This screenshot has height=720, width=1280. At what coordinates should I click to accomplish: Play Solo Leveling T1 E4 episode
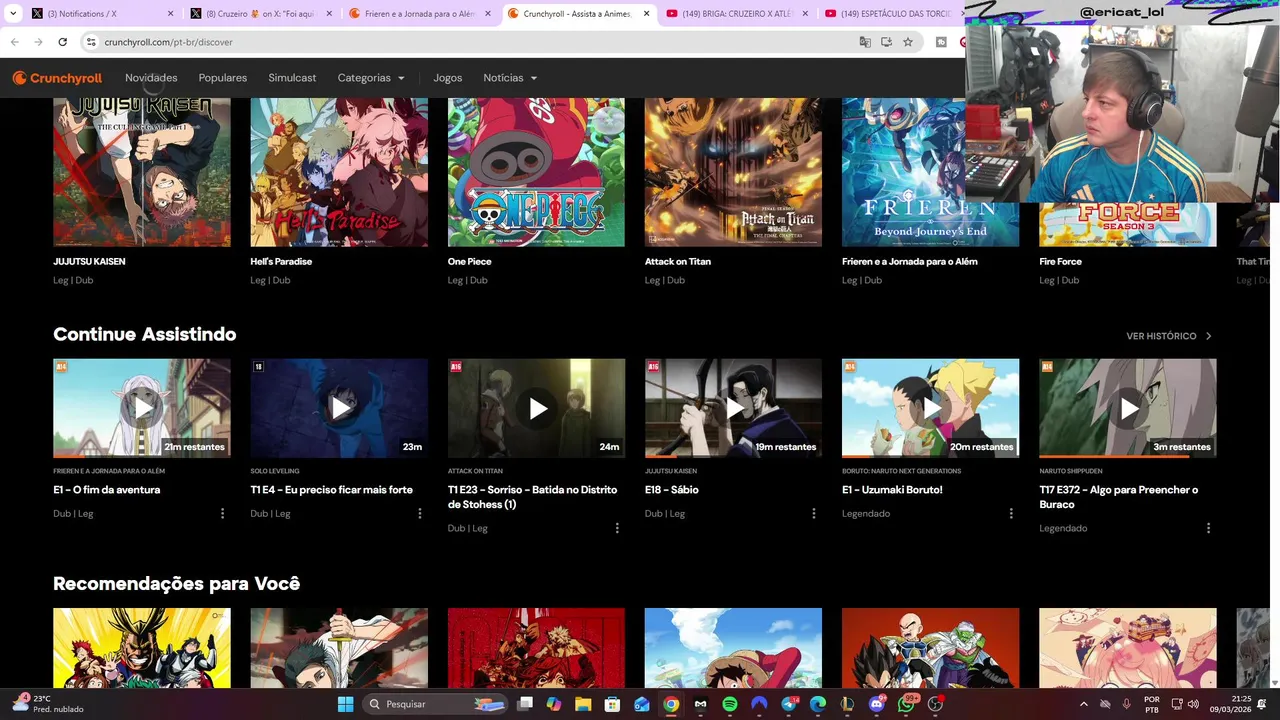point(339,408)
